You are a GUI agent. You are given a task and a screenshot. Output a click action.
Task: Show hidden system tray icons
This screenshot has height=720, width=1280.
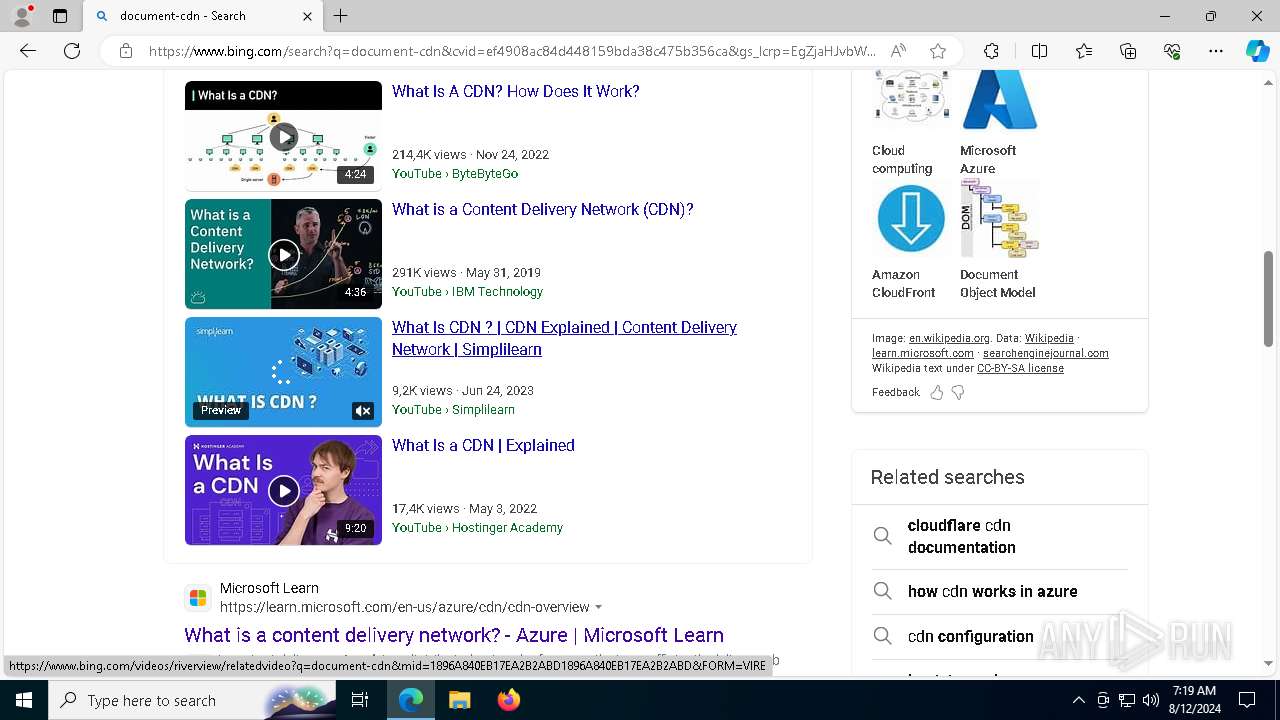click(x=1078, y=700)
